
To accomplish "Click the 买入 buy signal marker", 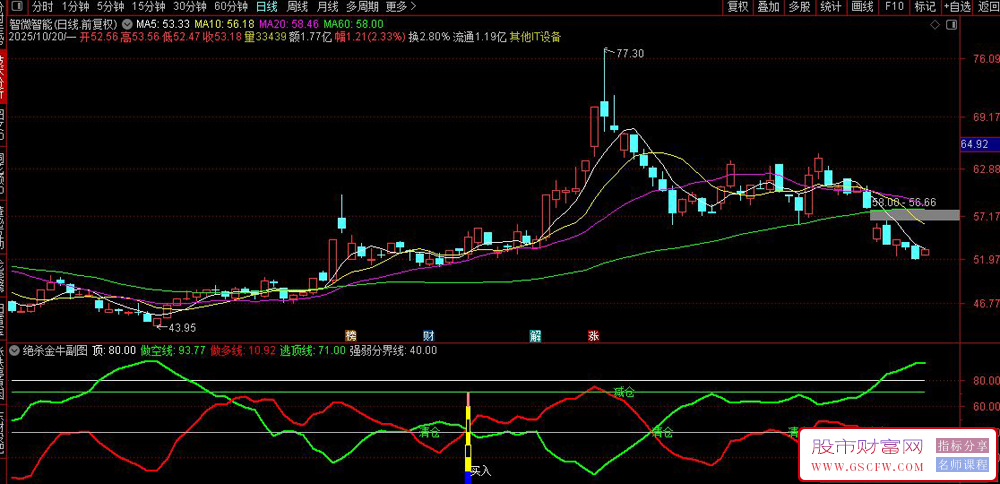I will tap(480, 468).
